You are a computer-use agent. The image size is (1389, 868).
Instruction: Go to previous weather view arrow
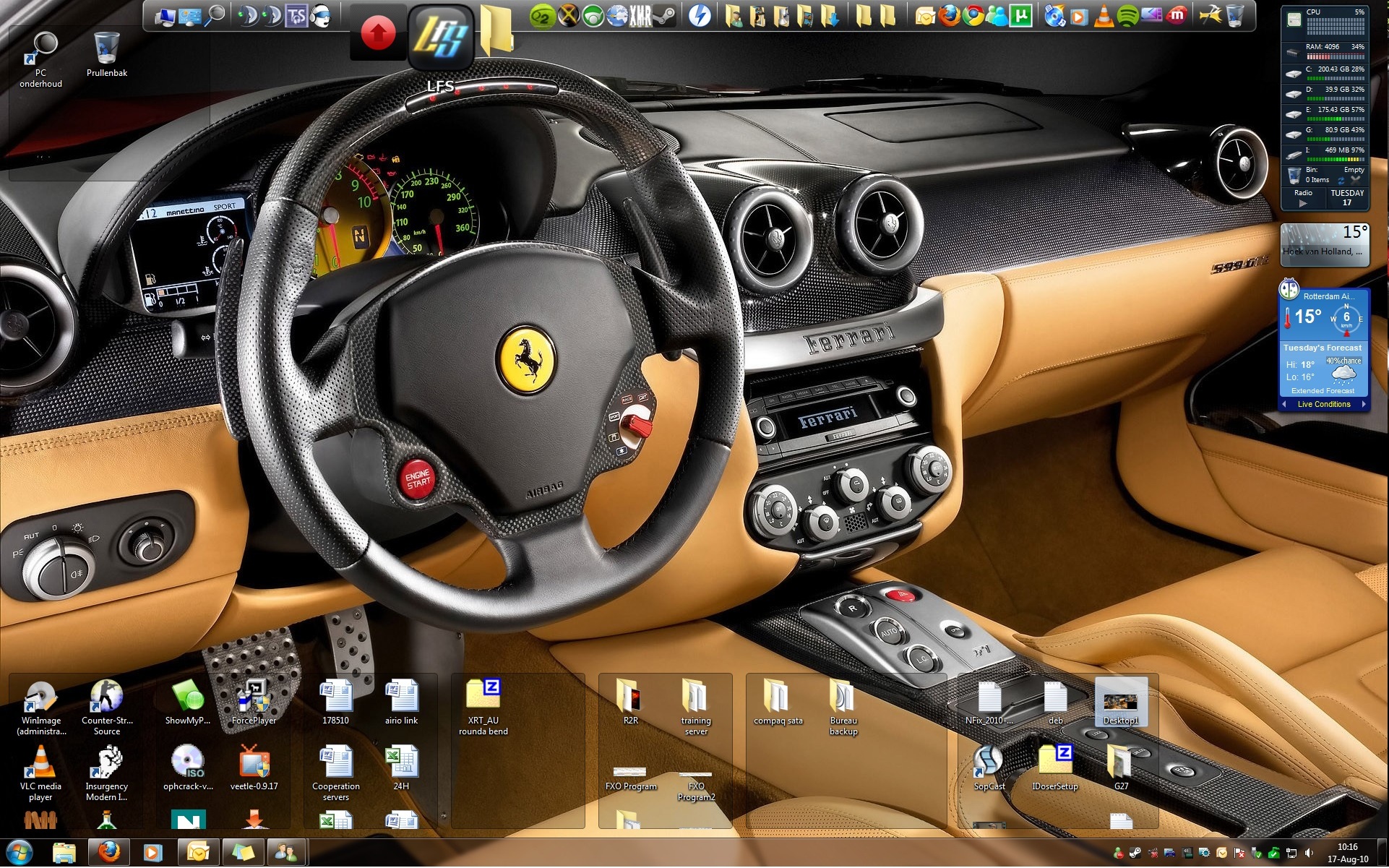[x=1284, y=404]
